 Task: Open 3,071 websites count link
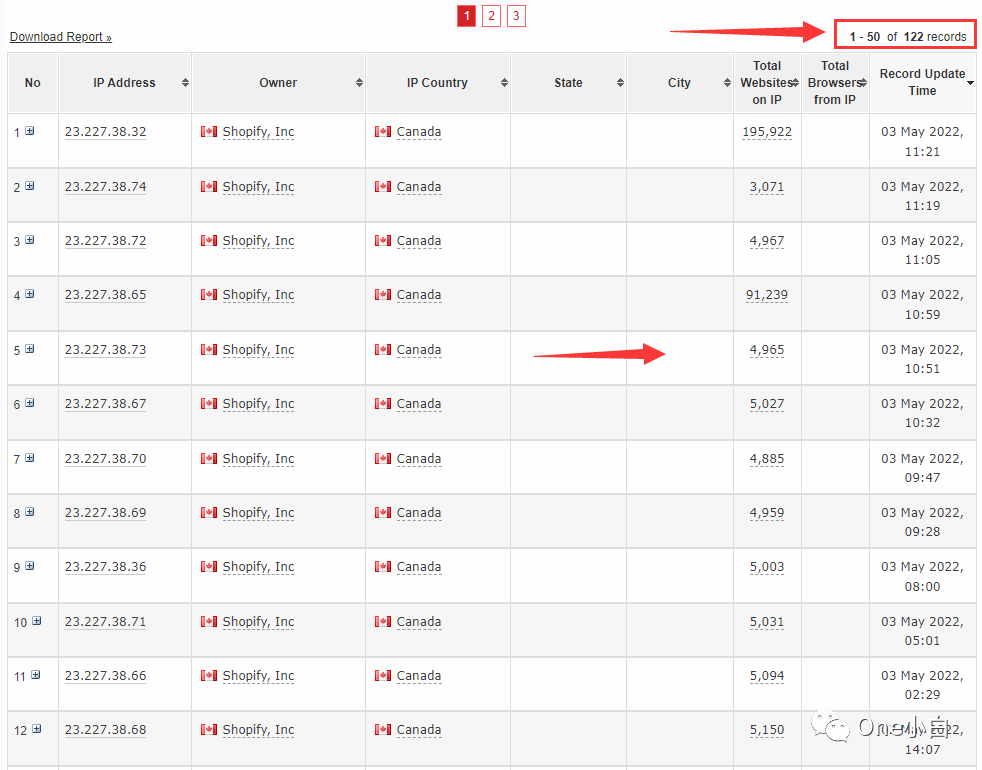pos(767,187)
